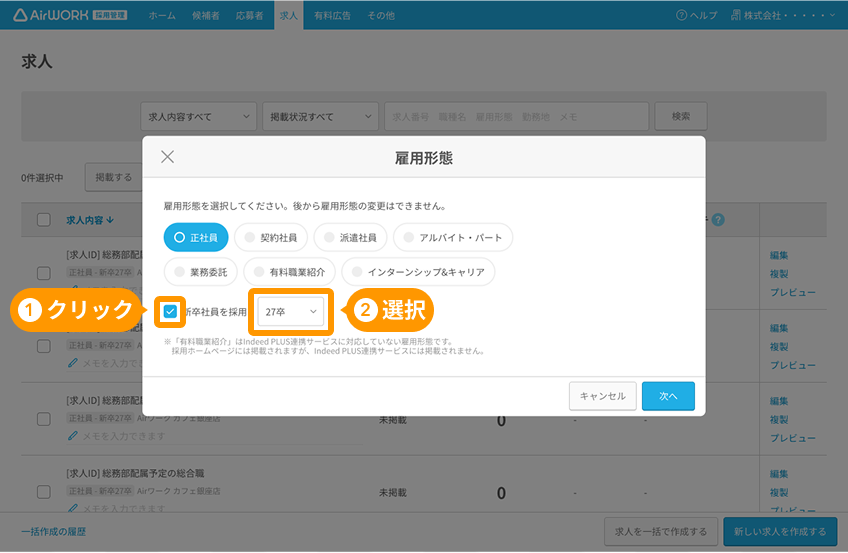
Task: Select 派遣社員 employment type
Action: click(350, 237)
